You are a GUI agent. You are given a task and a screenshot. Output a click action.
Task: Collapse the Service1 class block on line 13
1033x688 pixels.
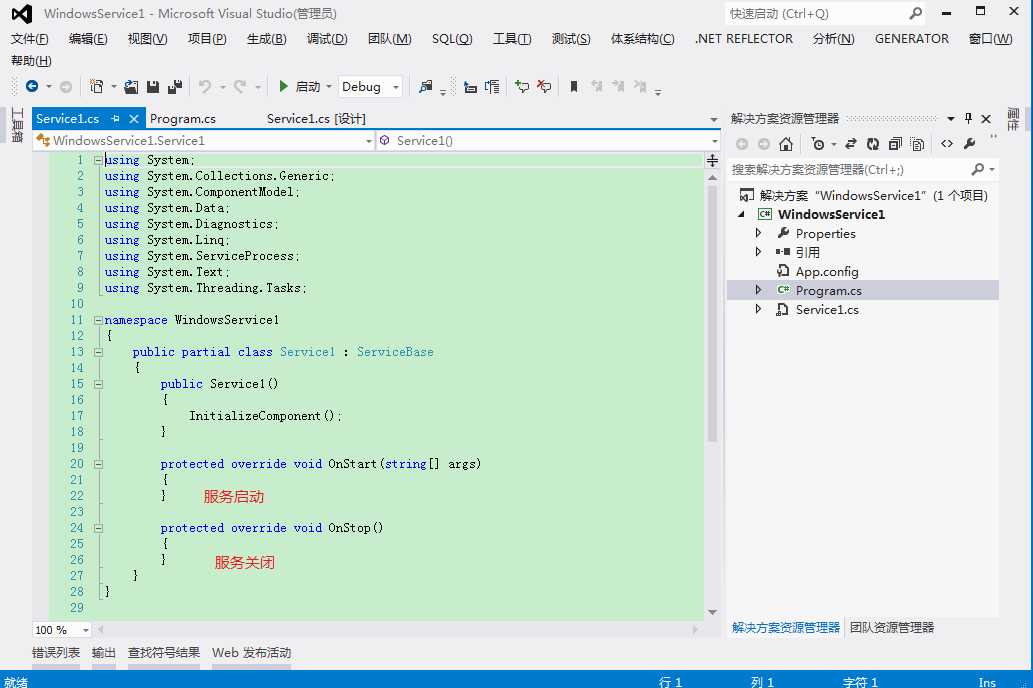(x=98, y=352)
